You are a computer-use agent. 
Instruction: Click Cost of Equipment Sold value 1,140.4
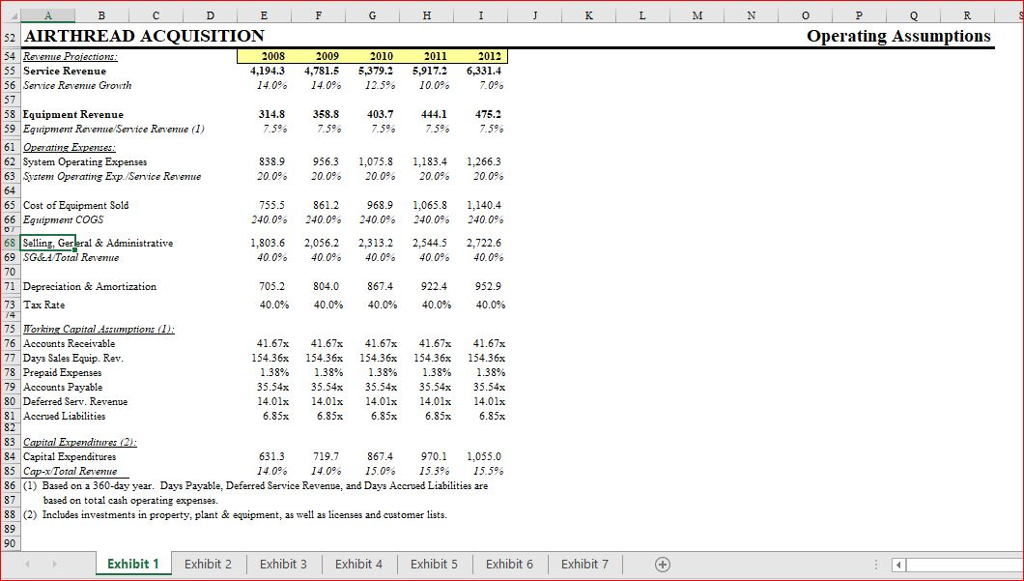[x=484, y=205]
